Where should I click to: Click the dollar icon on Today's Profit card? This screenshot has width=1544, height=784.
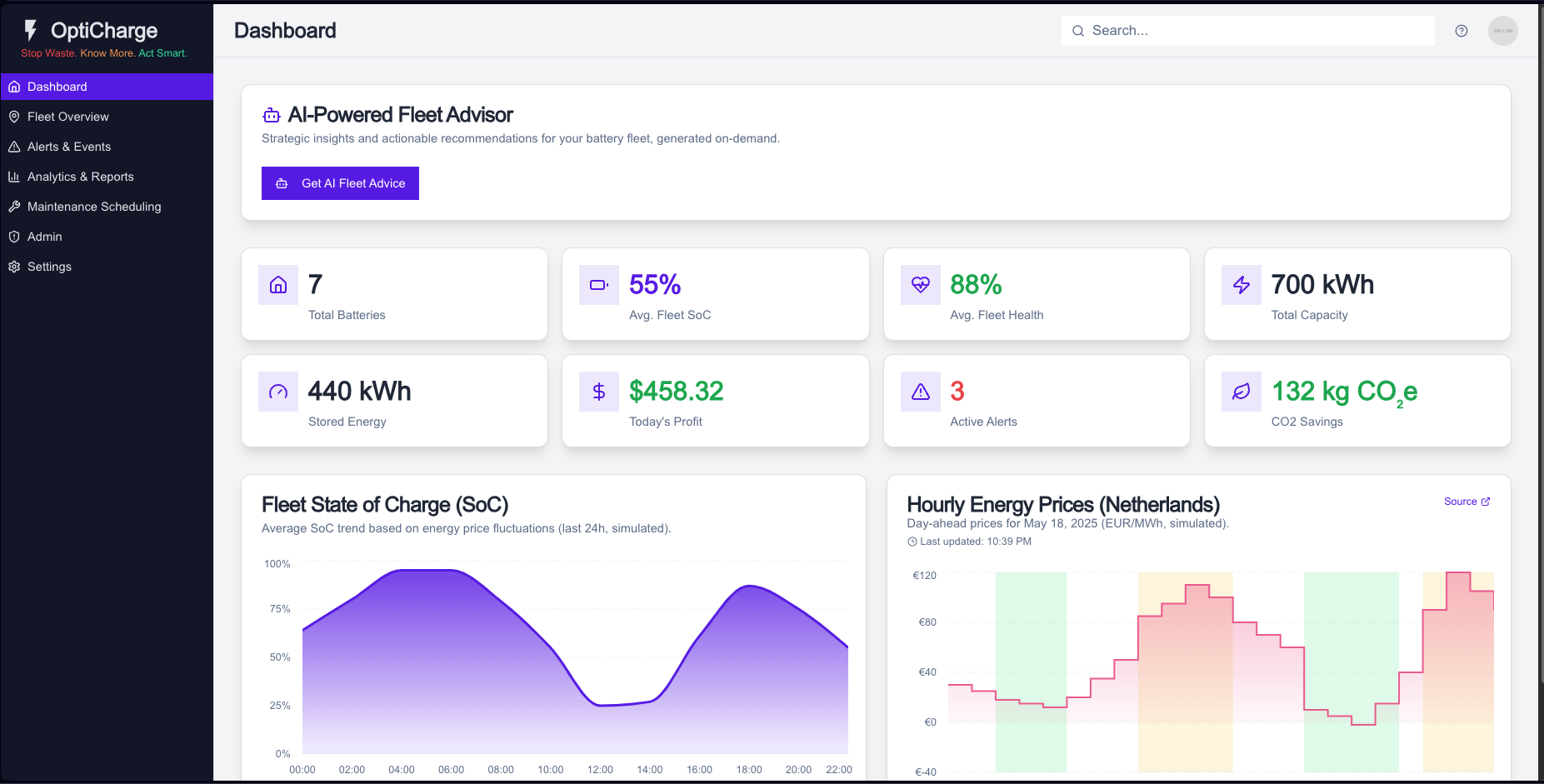(598, 391)
